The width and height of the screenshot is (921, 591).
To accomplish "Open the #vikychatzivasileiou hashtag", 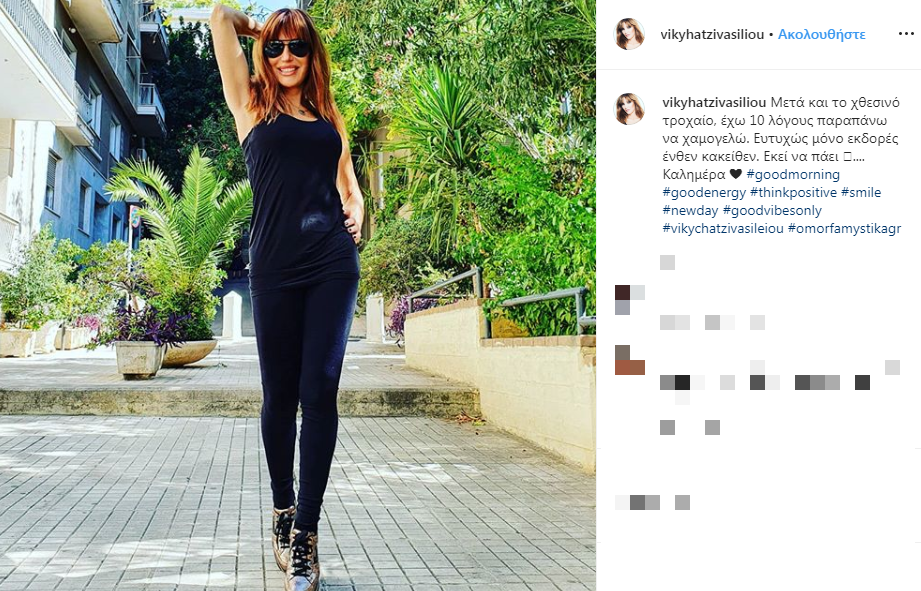I will click(x=723, y=229).
